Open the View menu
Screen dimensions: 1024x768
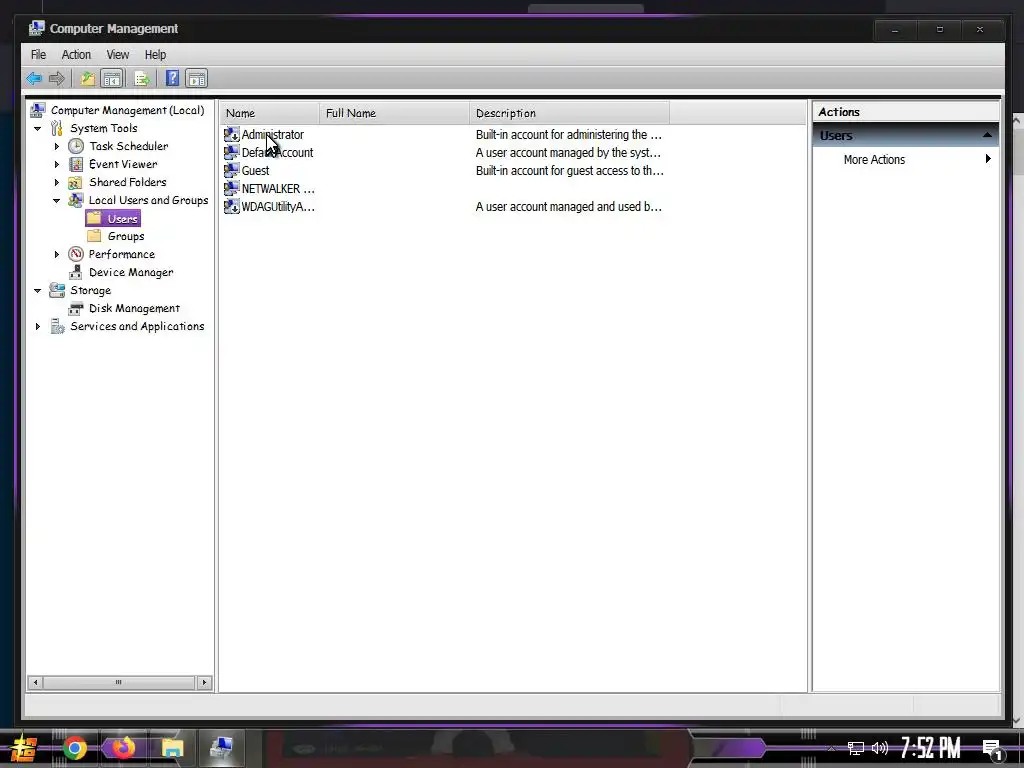point(118,55)
